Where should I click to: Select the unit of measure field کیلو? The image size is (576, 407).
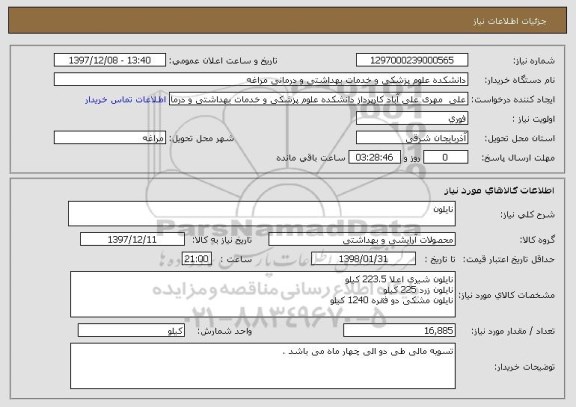click(131, 330)
